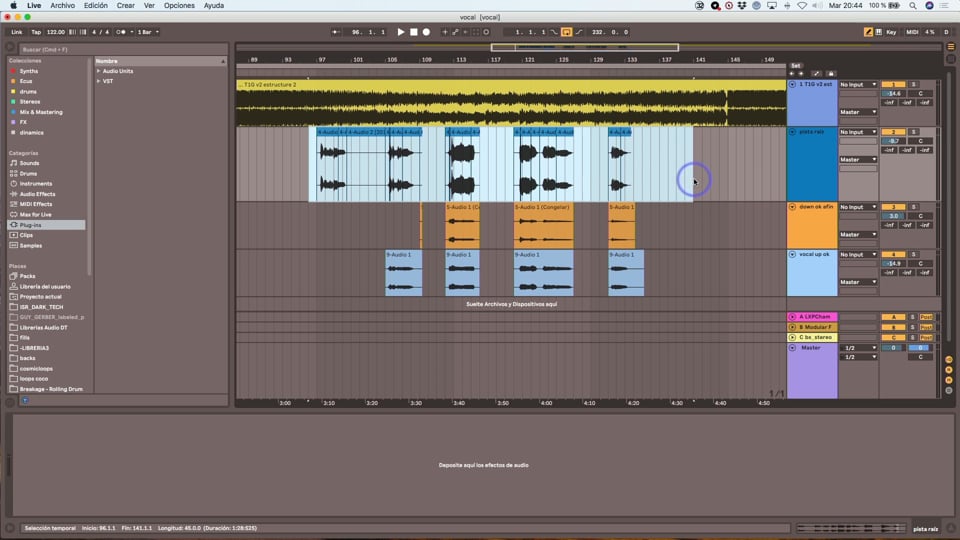Screen dimensions: 960x540
Task: Open the Crear menu
Action: click(126, 6)
